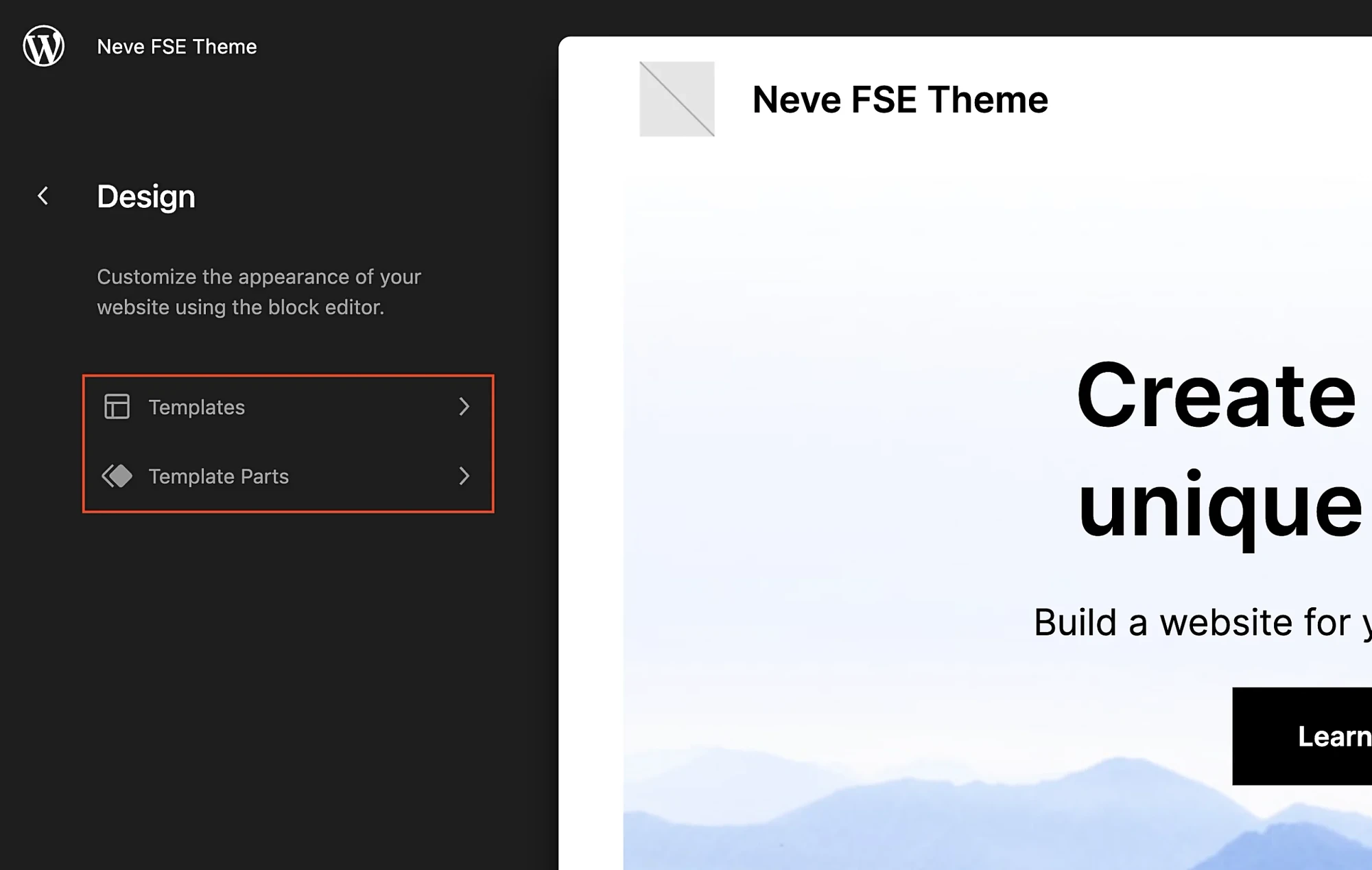The image size is (1372, 870).
Task: Open the Template Parts menu item
Action: (x=288, y=476)
